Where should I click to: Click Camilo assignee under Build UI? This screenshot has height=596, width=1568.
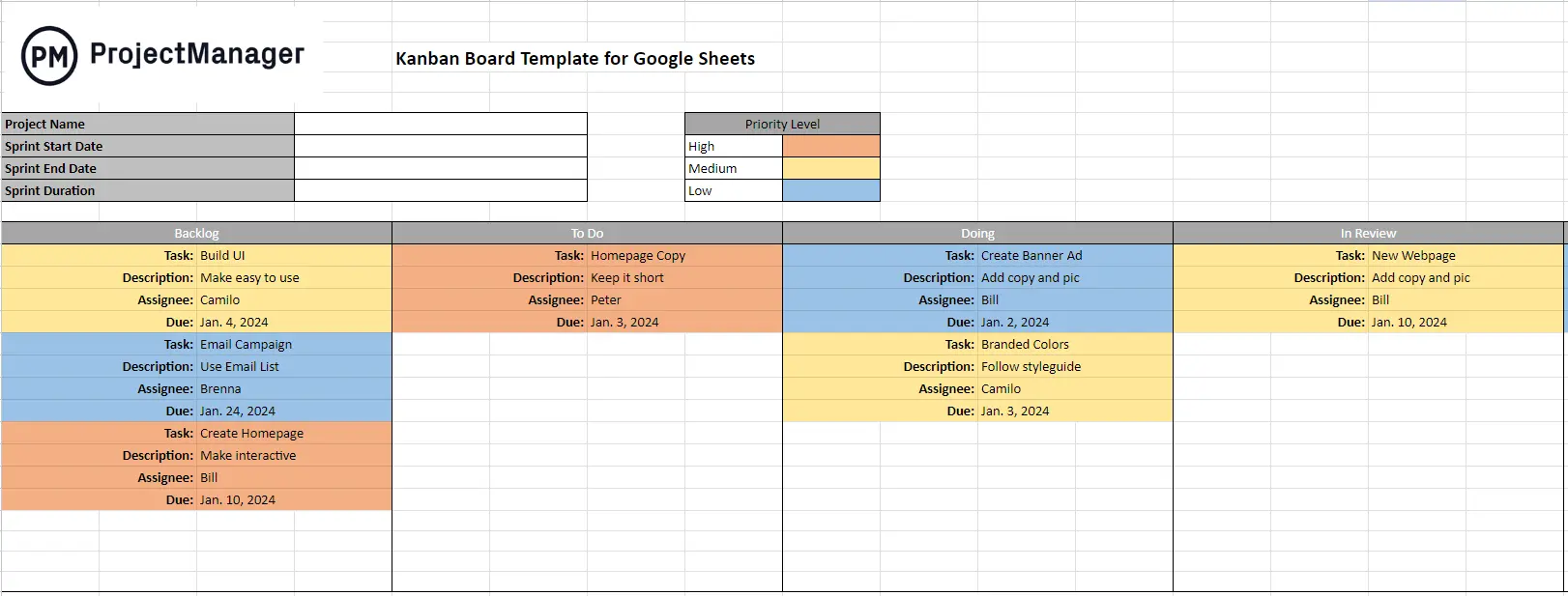[294, 299]
